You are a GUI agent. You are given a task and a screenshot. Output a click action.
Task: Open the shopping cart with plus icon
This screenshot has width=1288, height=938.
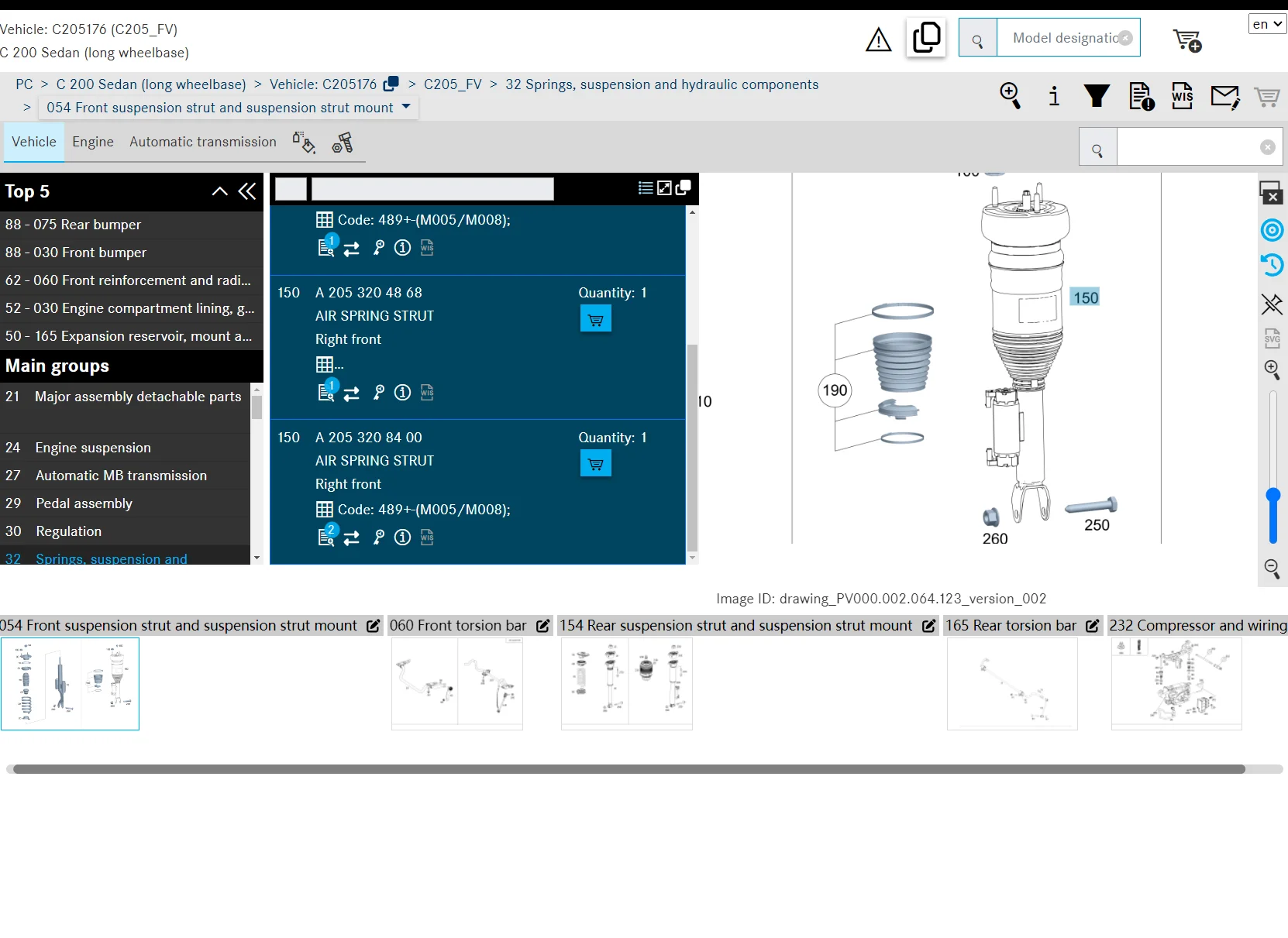(1187, 40)
